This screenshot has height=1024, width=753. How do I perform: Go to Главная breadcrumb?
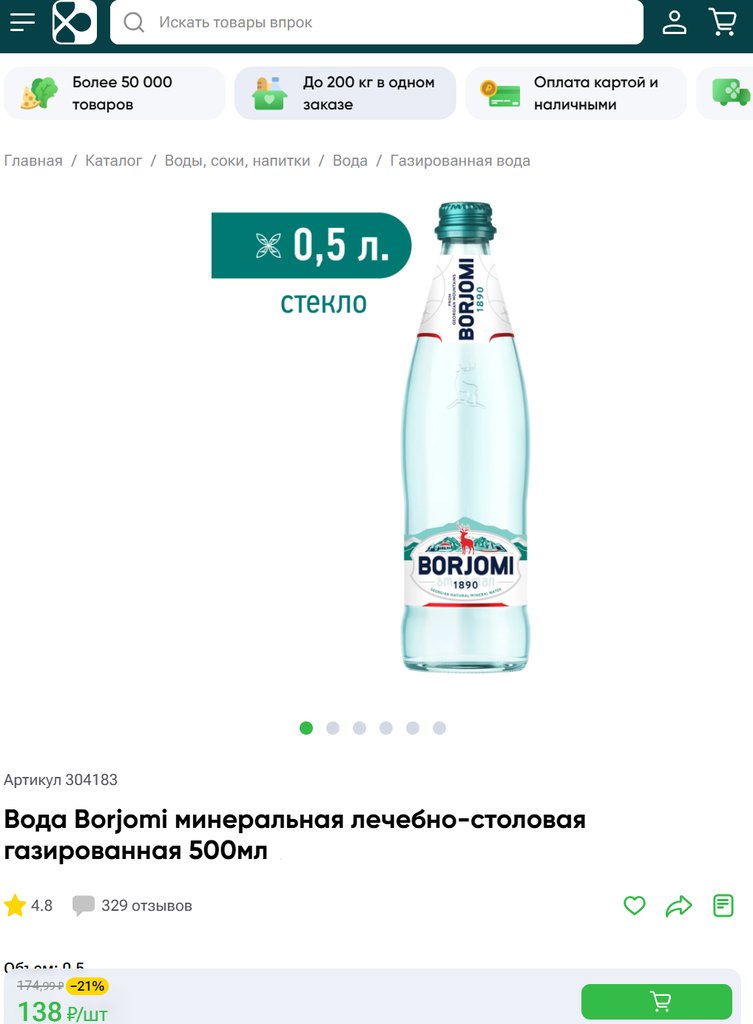33,161
